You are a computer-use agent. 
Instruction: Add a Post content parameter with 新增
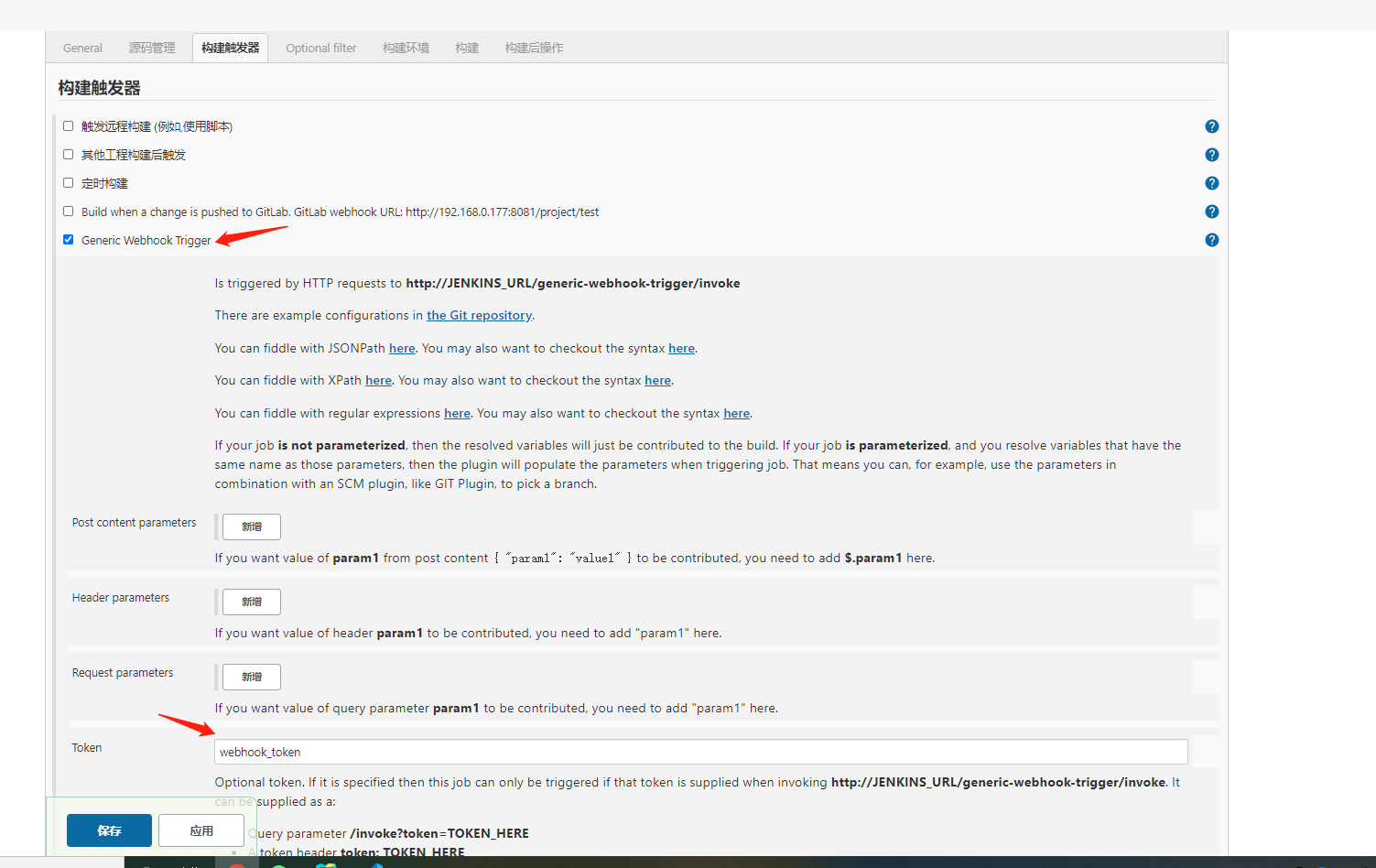click(x=252, y=526)
